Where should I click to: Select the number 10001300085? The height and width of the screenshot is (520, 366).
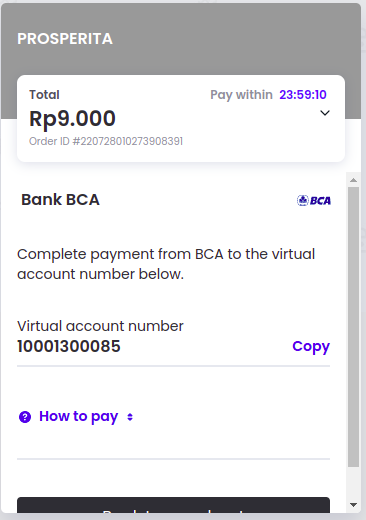click(69, 346)
